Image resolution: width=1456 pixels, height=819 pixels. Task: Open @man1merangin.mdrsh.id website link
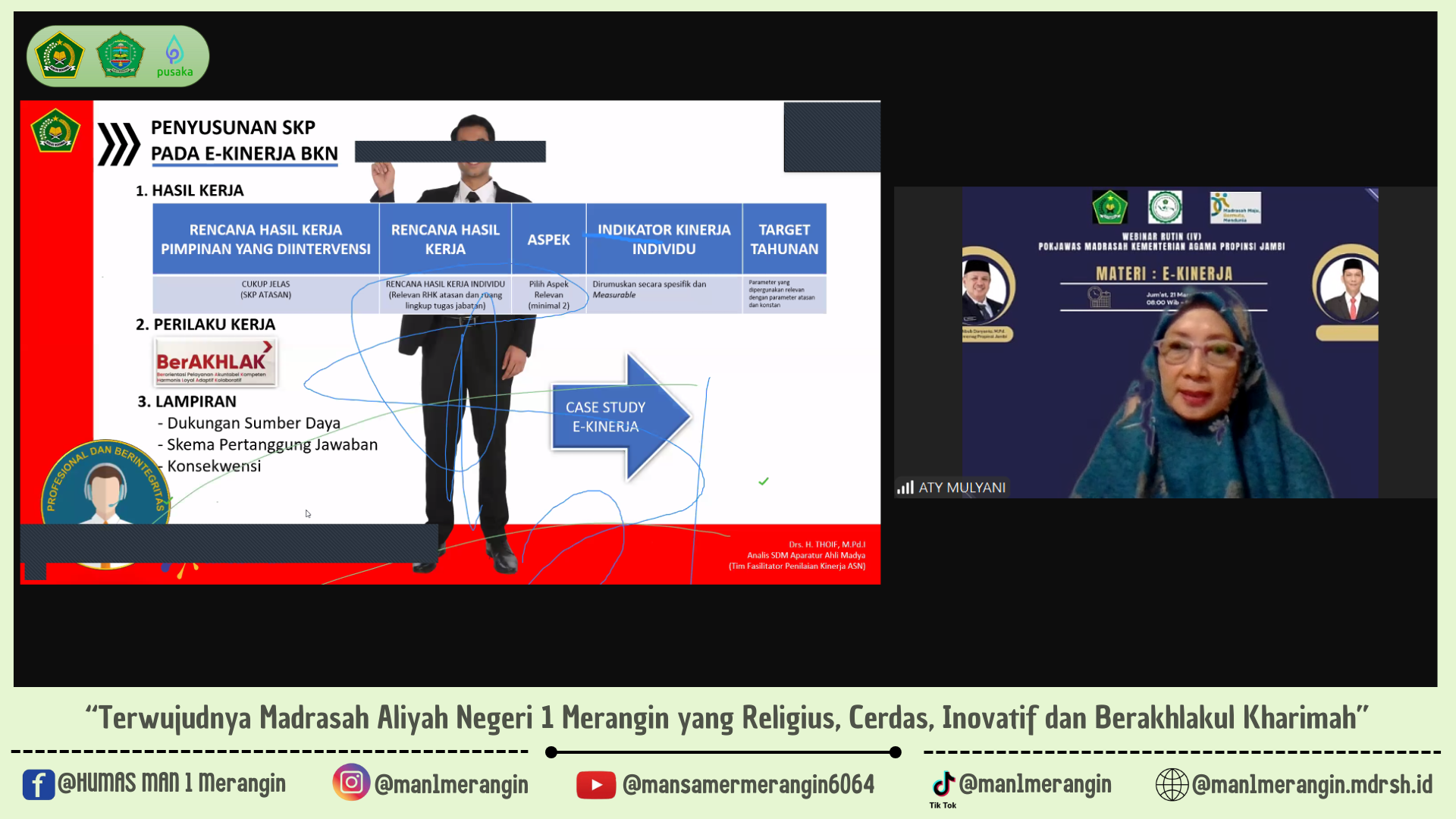[1312, 784]
